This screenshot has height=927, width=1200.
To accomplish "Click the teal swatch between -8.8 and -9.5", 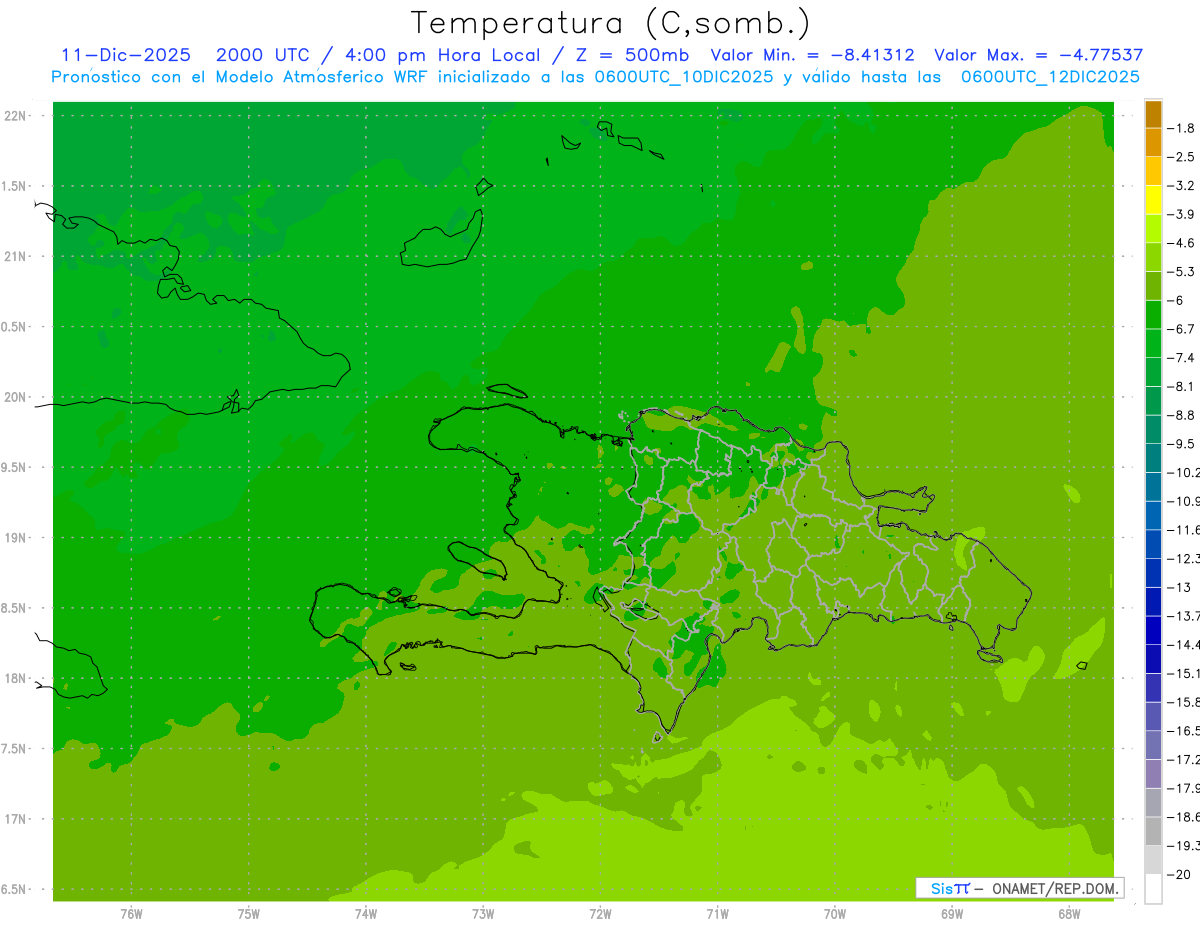I will tap(1153, 429).
